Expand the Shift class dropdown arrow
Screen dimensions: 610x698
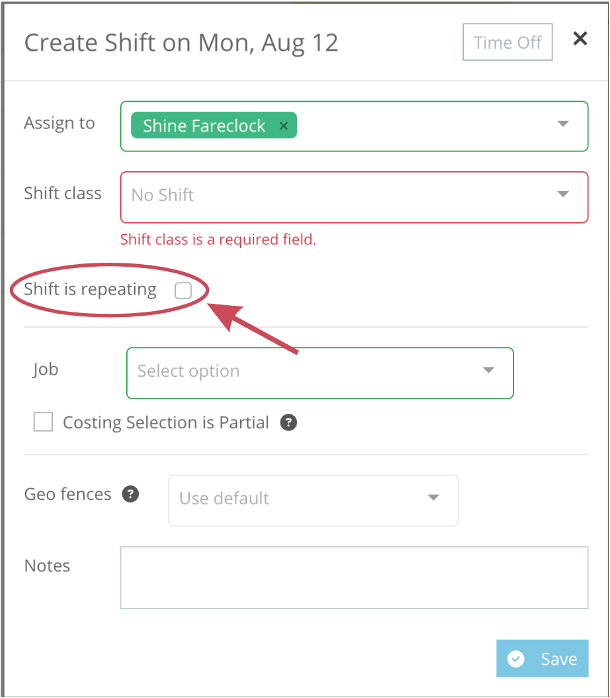point(563,194)
